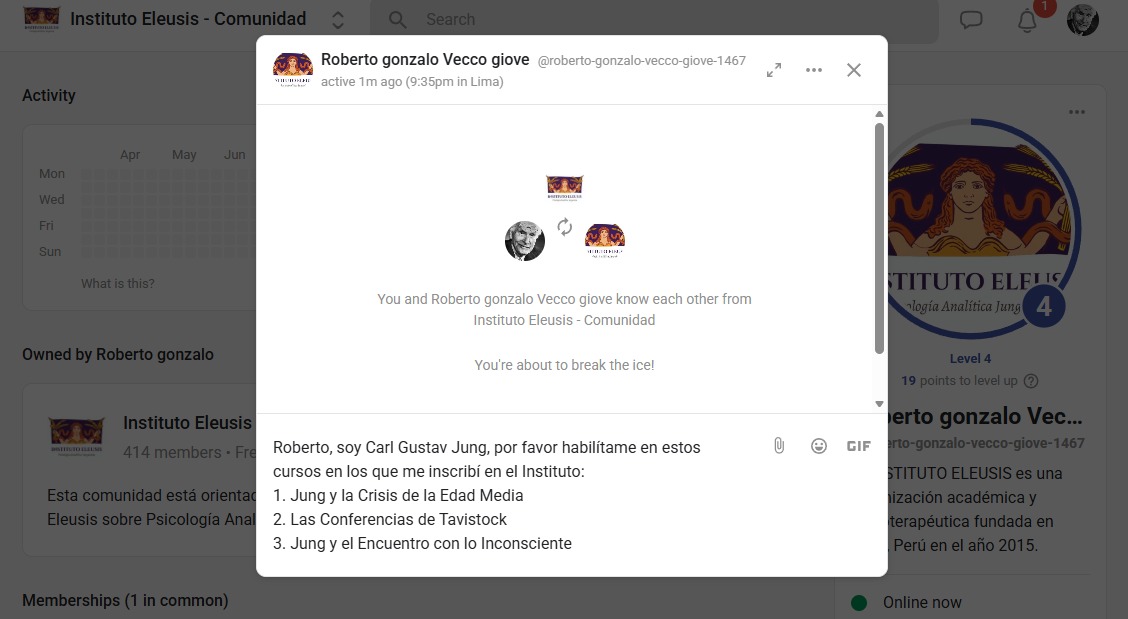
Task: Click the Instituto Eleusis community logo in header
Action: click(x=42, y=19)
